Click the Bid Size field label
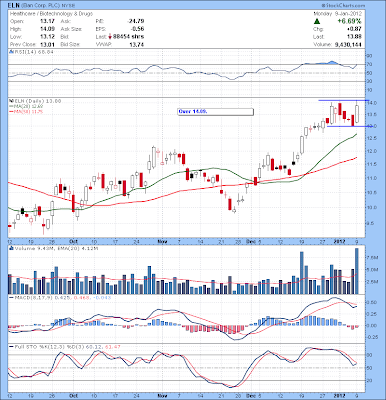Image resolution: width=386 pixels, height=400 pixels. point(70,44)
